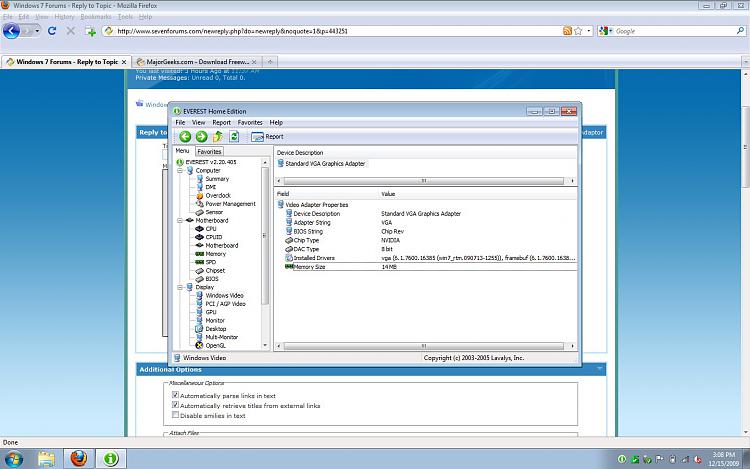Select SPD tree item
This screenshot has width=750, height=469.
click(211, 262)
